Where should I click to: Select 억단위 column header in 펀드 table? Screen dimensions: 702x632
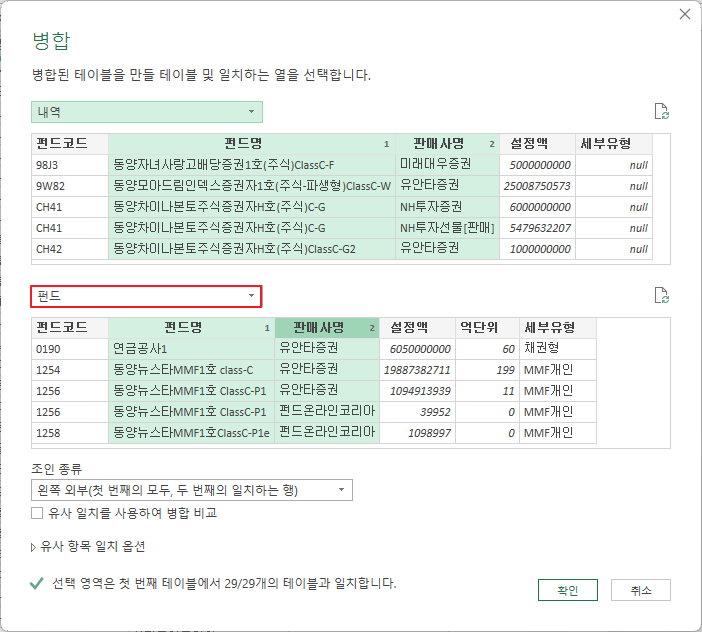487,328
